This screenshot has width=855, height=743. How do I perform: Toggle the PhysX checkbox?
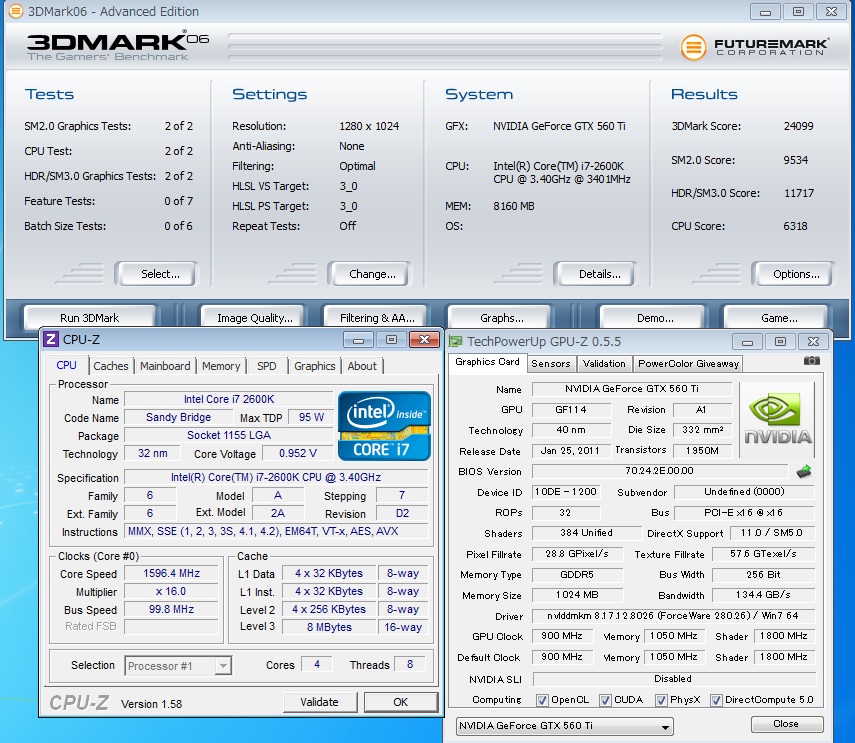662,700
